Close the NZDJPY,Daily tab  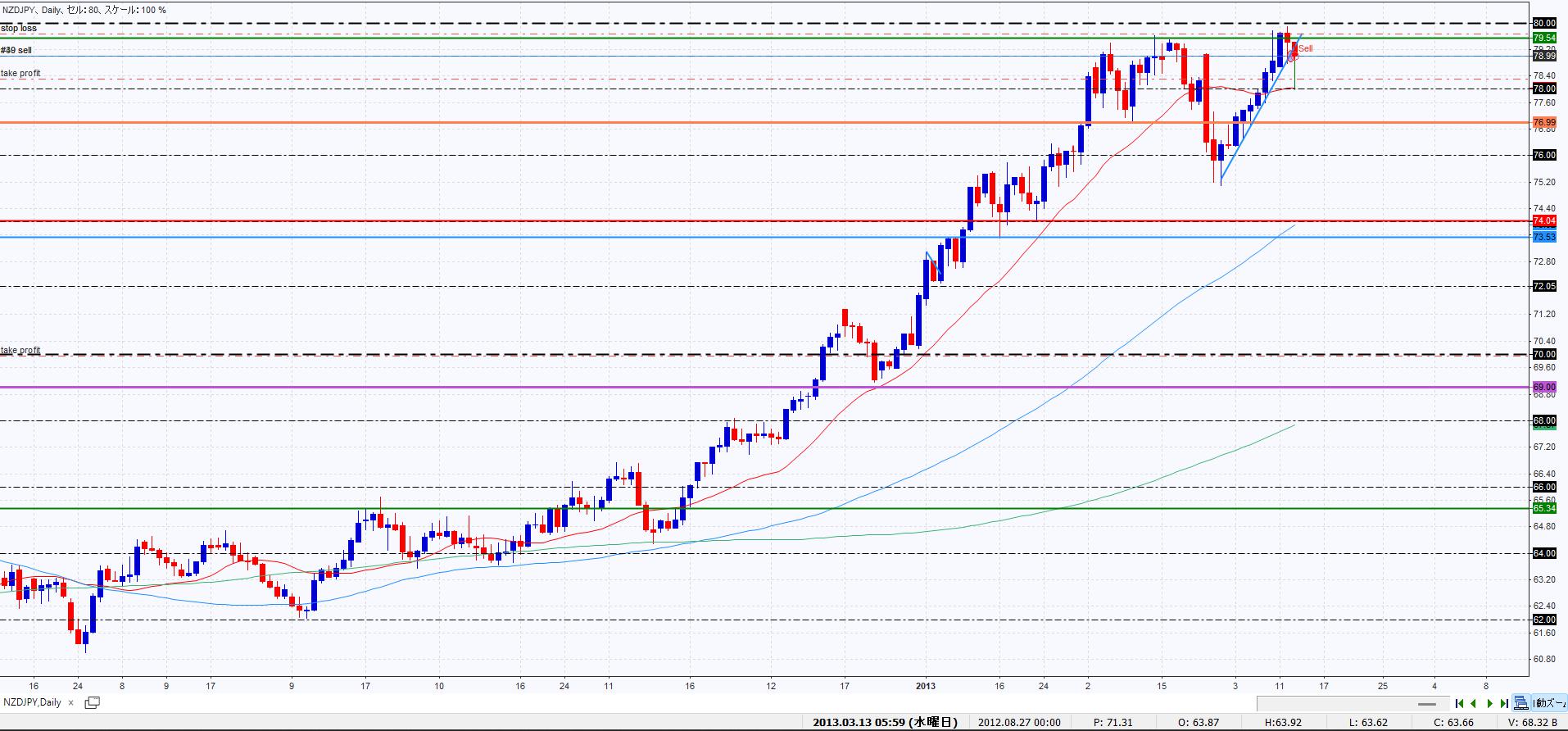point(70,702)
